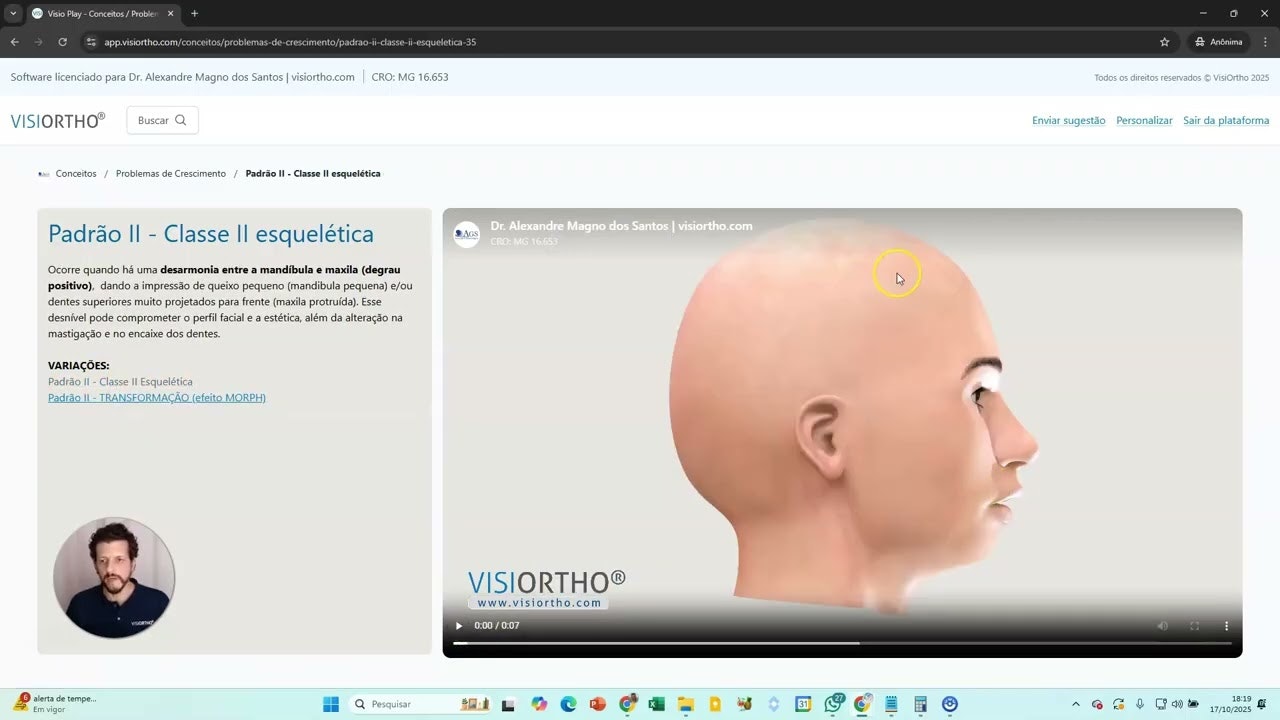Select the Visio Play browser tab

102,13
